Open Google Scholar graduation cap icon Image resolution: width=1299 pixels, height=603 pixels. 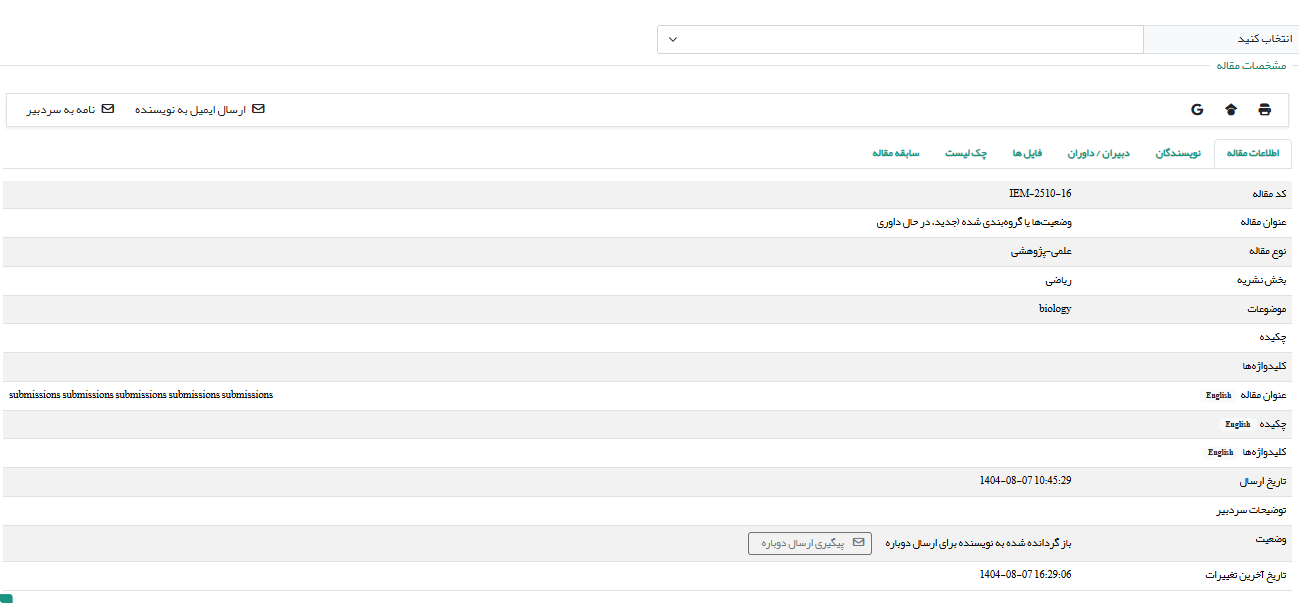click(x=1230, y=110)
